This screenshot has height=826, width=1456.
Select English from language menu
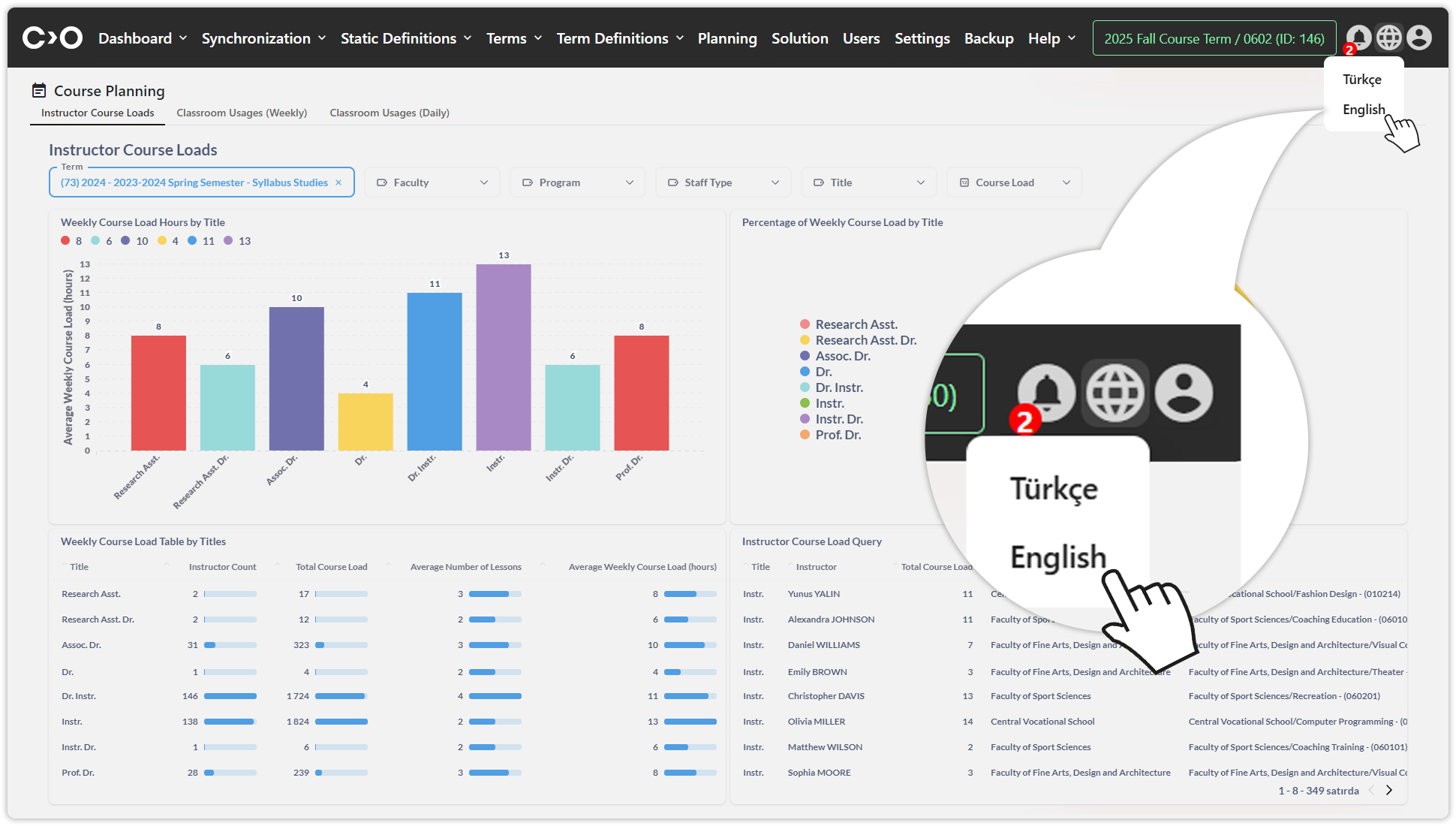[1363, 110]
